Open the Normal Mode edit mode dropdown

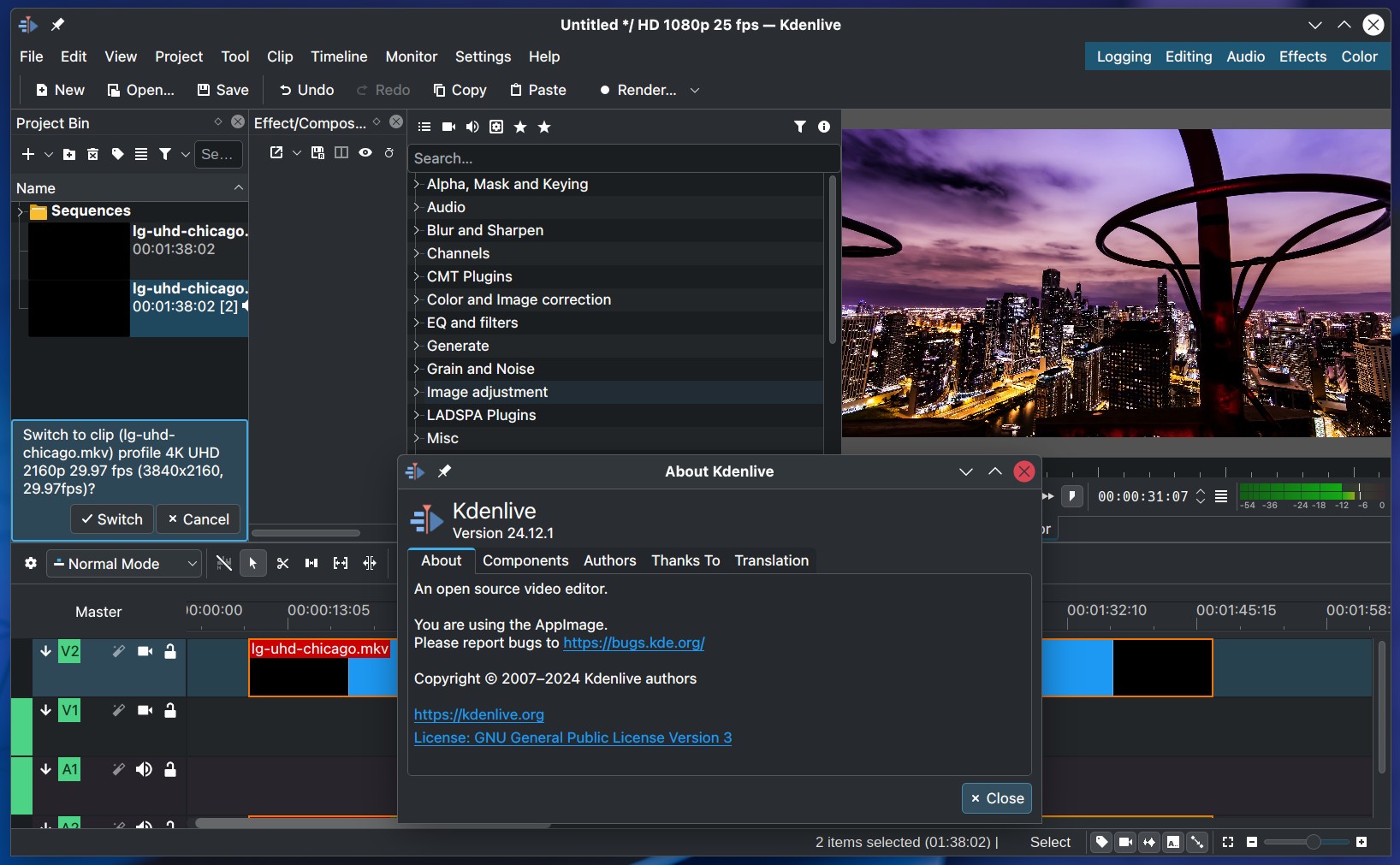[x=124, y=564]
